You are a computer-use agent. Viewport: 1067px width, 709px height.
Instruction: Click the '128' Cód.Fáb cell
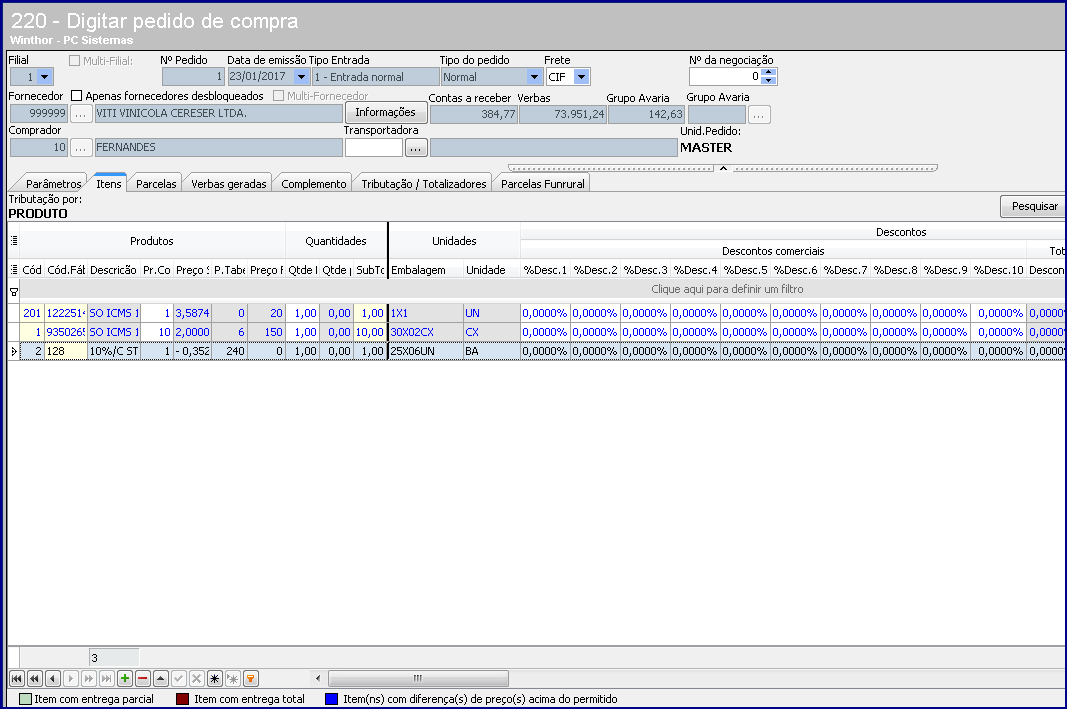(65, 351)
